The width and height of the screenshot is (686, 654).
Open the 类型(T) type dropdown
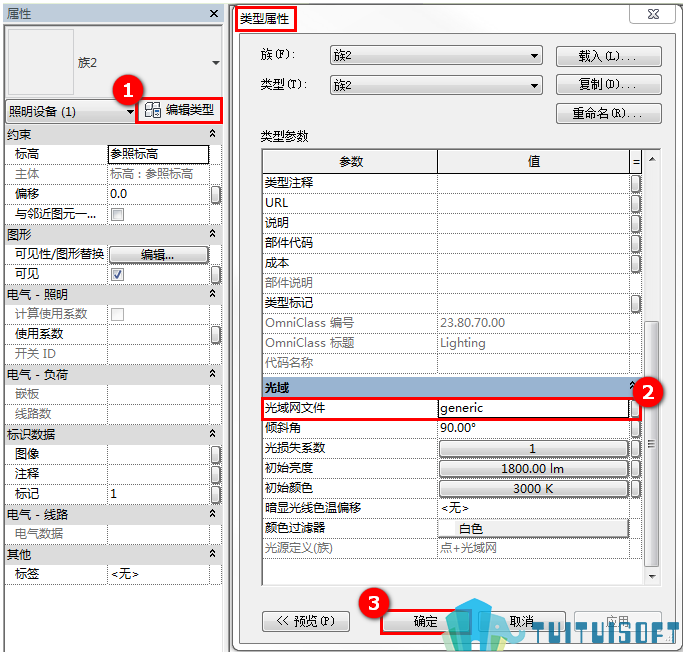point(436,85)
